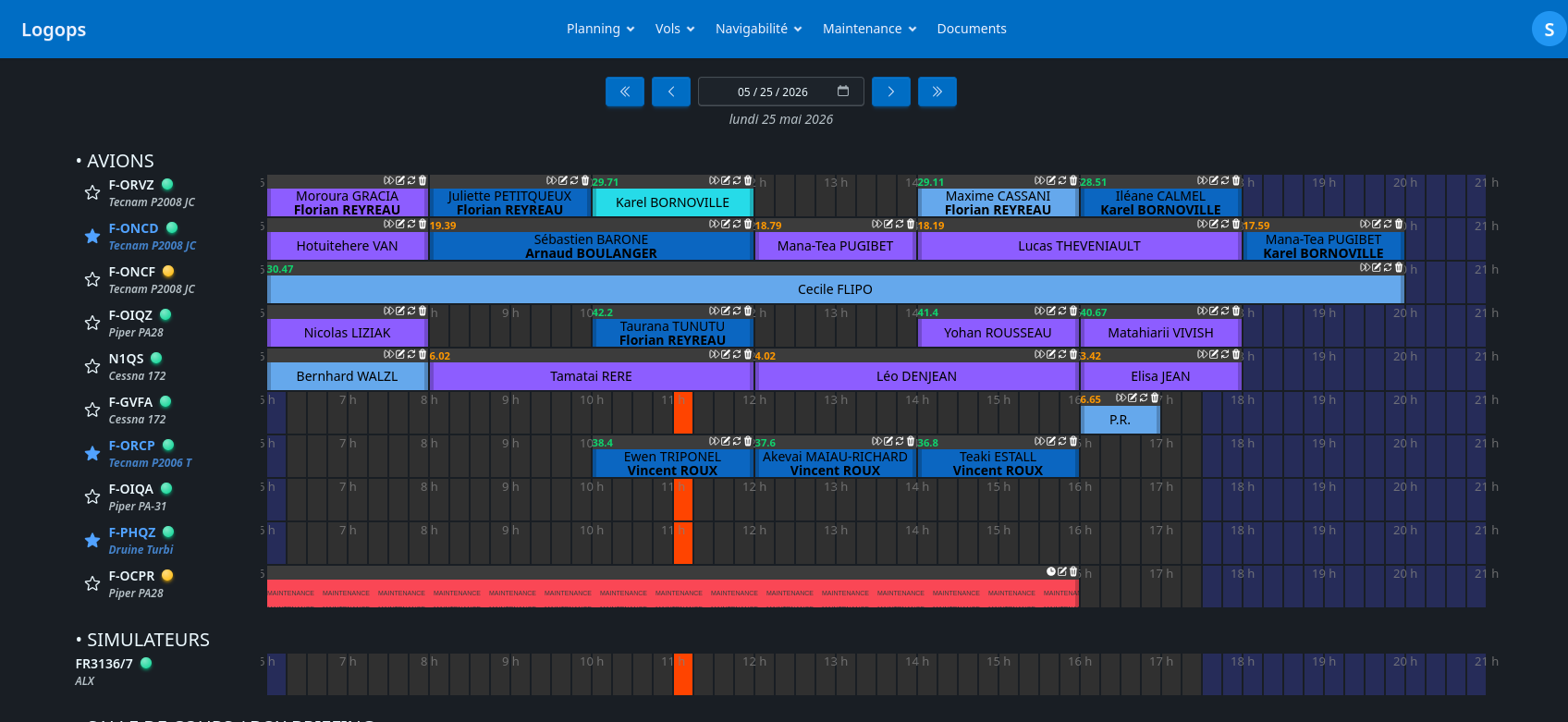Viewport: 1568px width, 722px height.
Task: Click the F-ONCF yellow status dot
Action: pos(168,272)
